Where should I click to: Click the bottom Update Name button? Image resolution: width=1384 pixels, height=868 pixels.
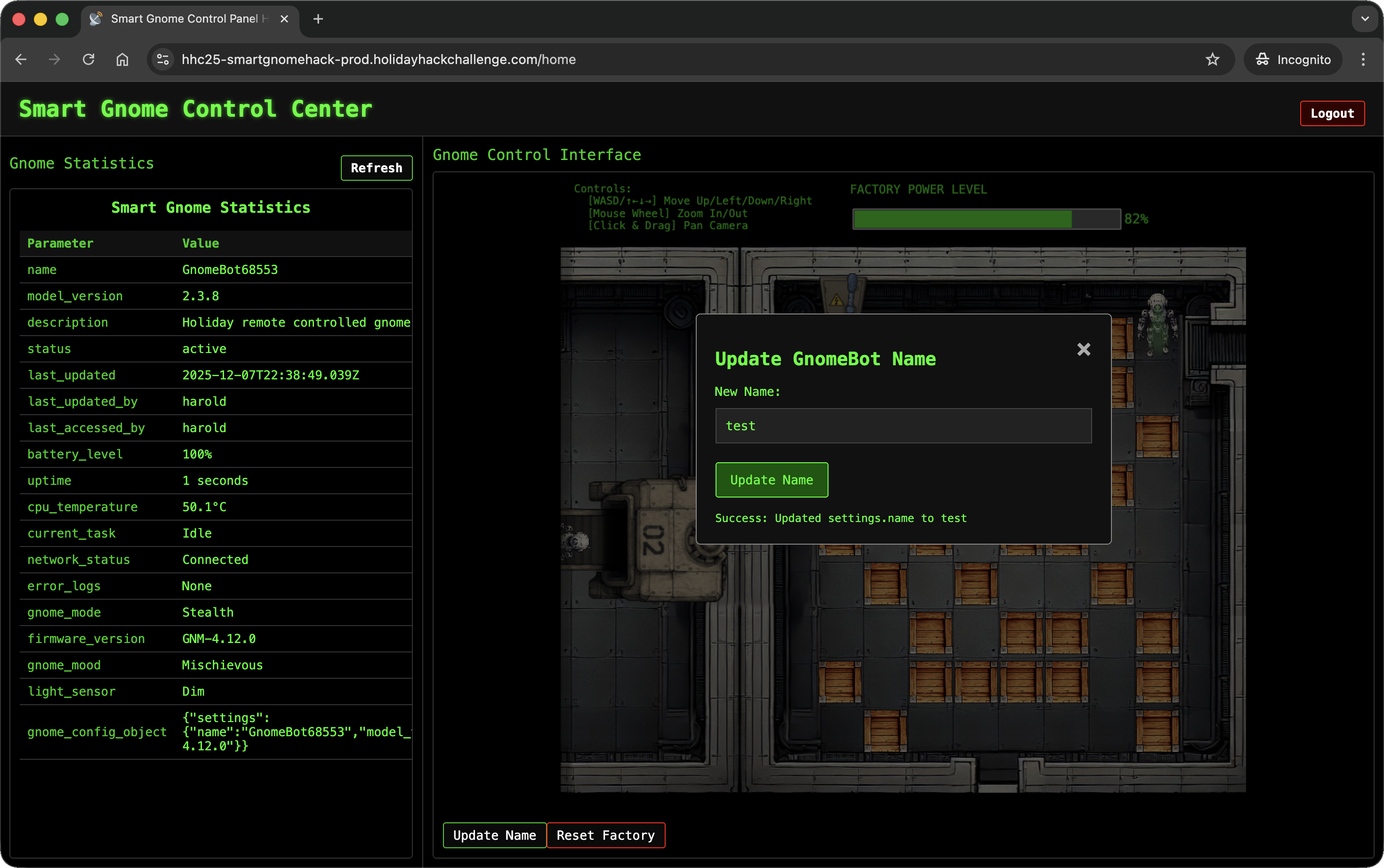(x=494, y=835)
